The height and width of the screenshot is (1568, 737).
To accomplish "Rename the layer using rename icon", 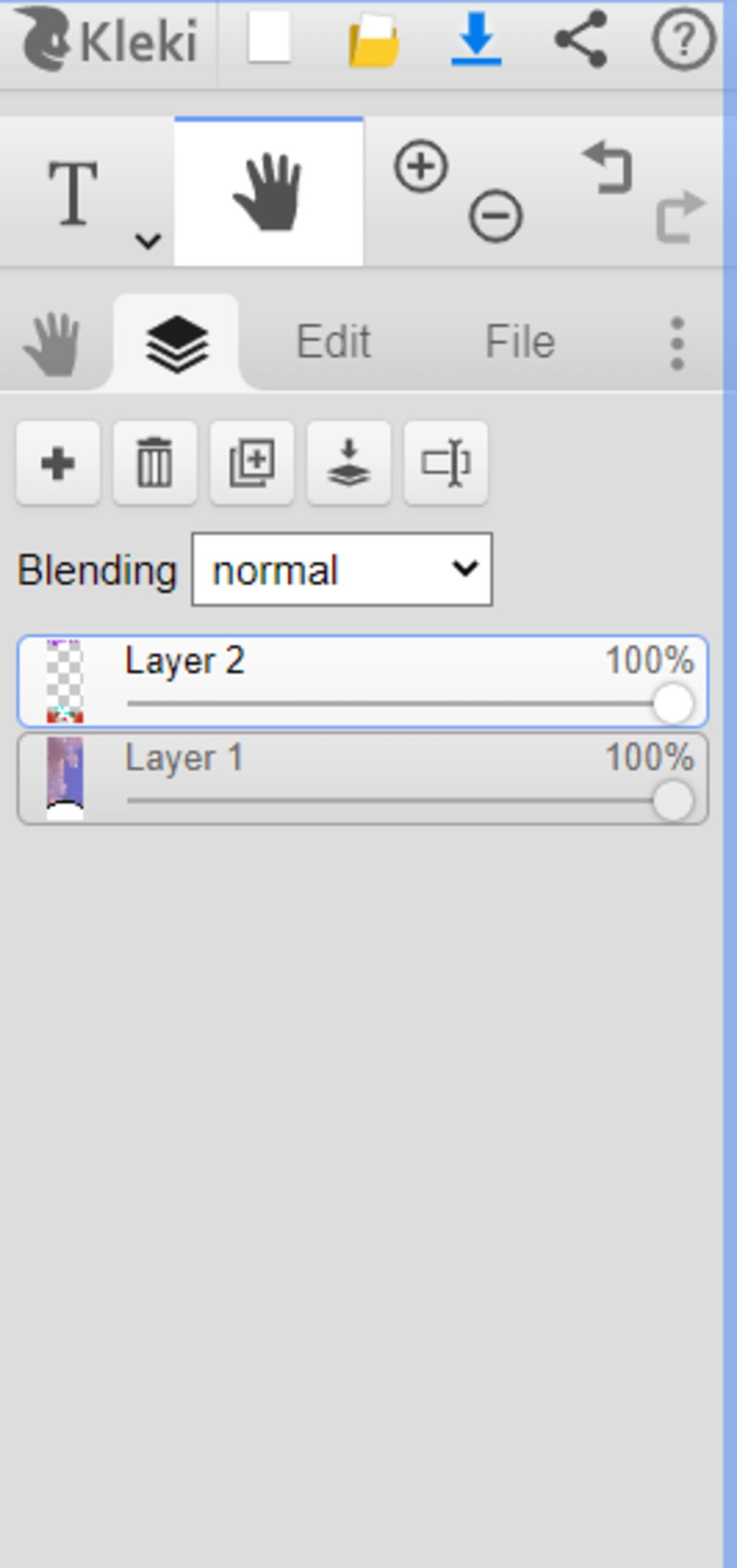I will click(446, 463).
